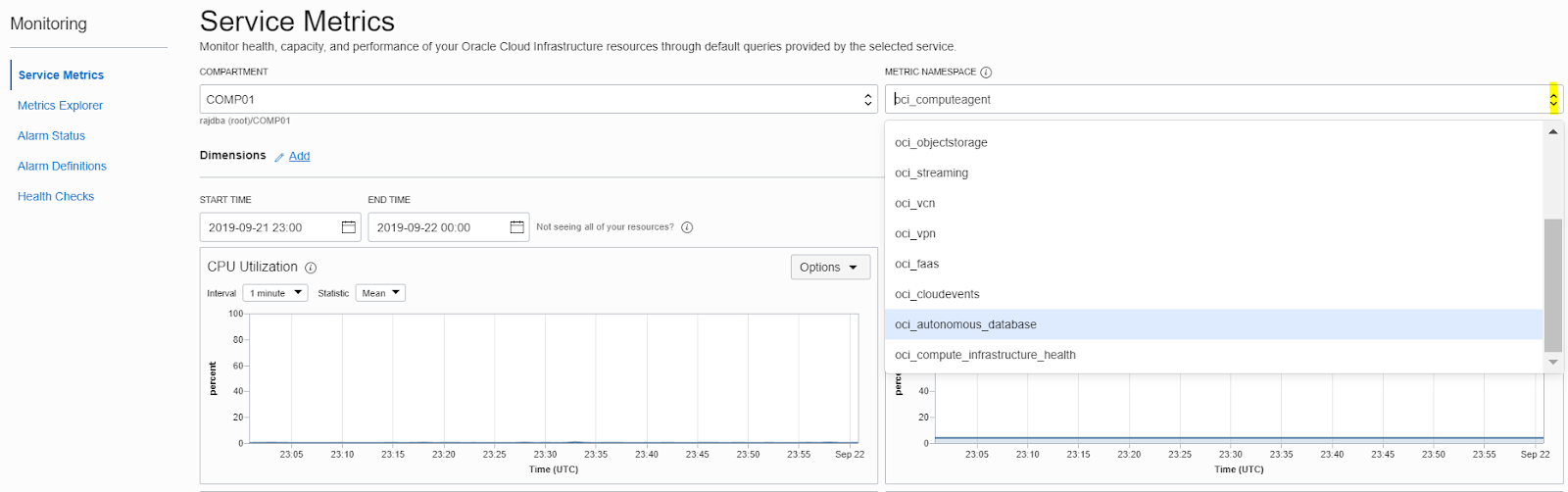Open the Metric Namespace info icon
Viewport: 1568px width, 492px height.
(986, 73)
